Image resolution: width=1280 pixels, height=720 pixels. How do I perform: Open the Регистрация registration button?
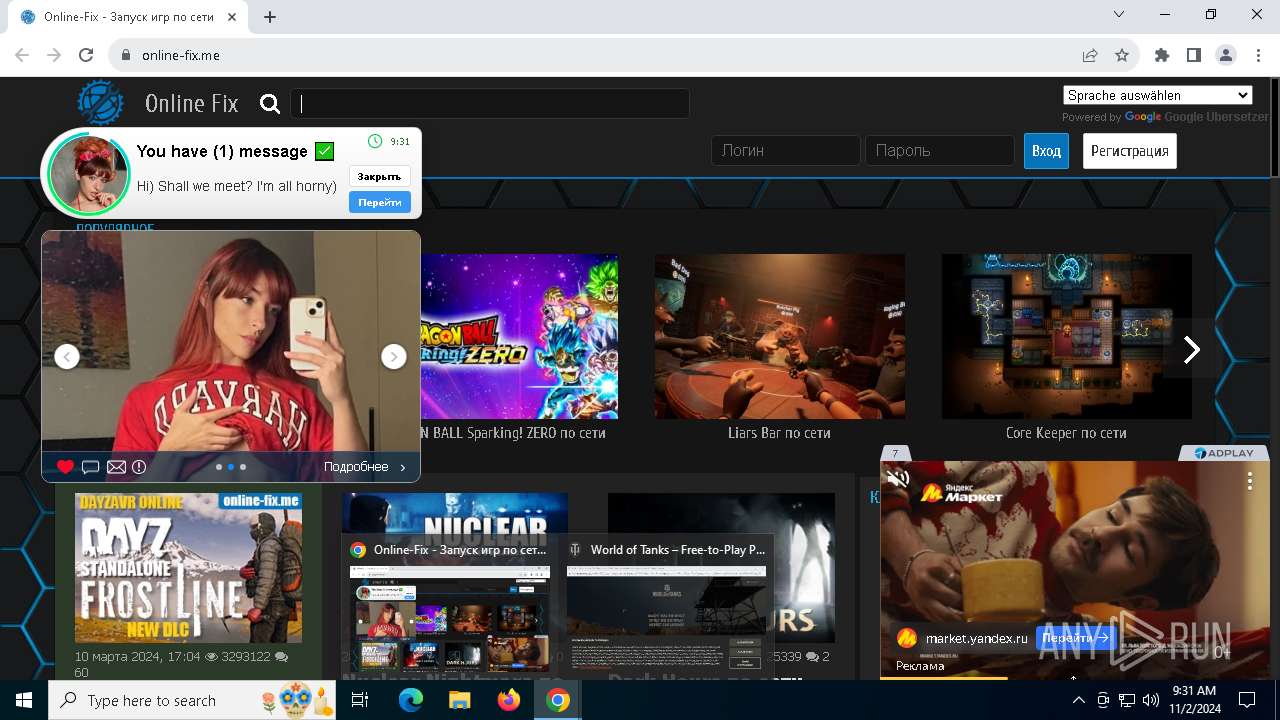(x=1130, y=151)
